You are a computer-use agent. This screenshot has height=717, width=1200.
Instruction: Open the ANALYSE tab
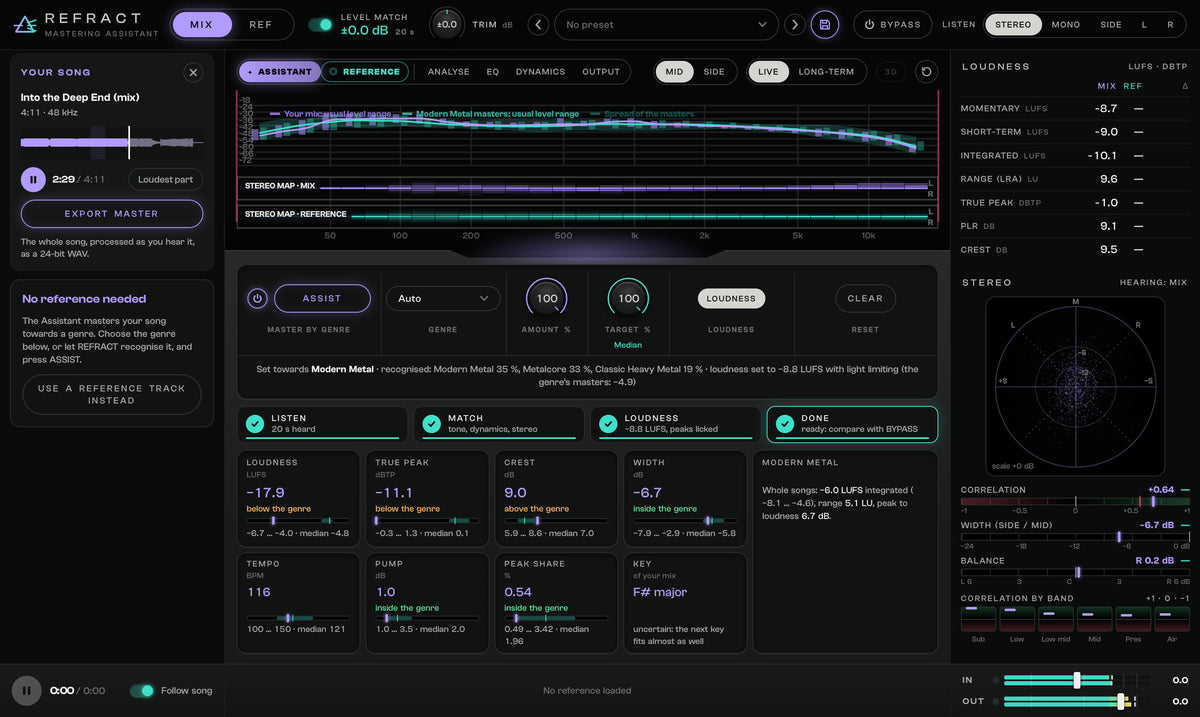click(449, 72)
